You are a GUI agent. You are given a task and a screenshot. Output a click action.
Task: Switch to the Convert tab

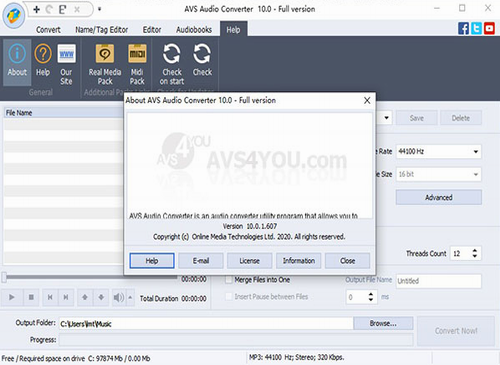(x=48, y=30)
